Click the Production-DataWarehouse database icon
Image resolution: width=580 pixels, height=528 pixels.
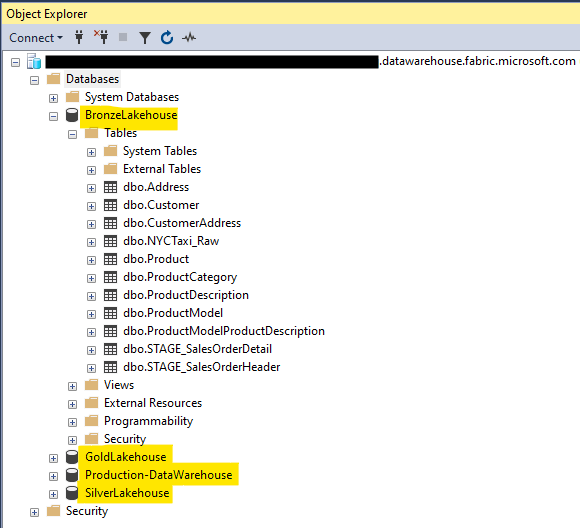coord(72,475)
